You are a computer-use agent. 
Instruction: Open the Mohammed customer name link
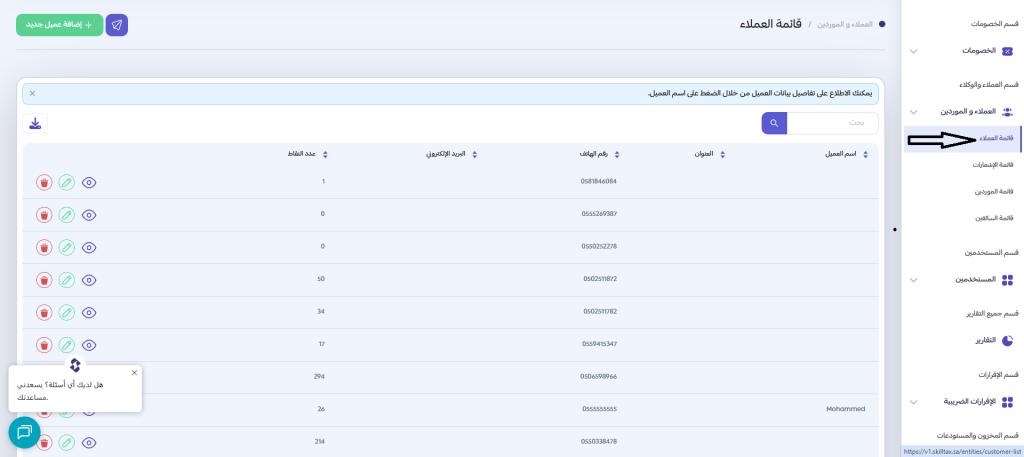(x=845, y=409)
